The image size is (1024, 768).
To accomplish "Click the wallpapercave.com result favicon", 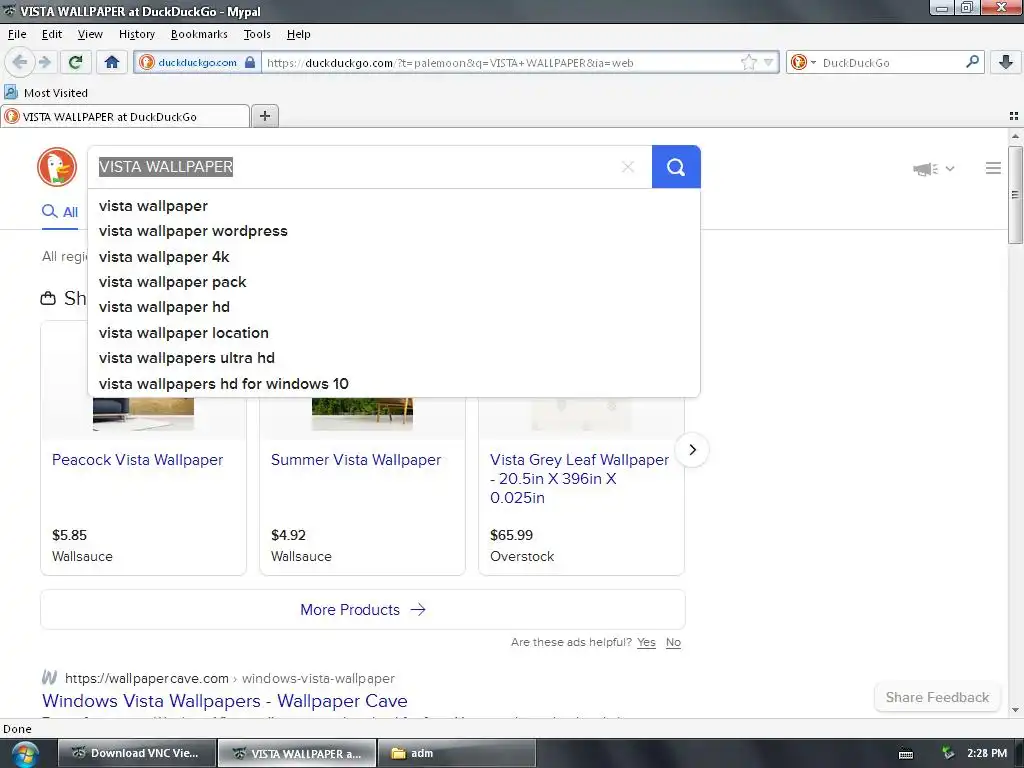I will pyautogui.click(x=50, y=677).
